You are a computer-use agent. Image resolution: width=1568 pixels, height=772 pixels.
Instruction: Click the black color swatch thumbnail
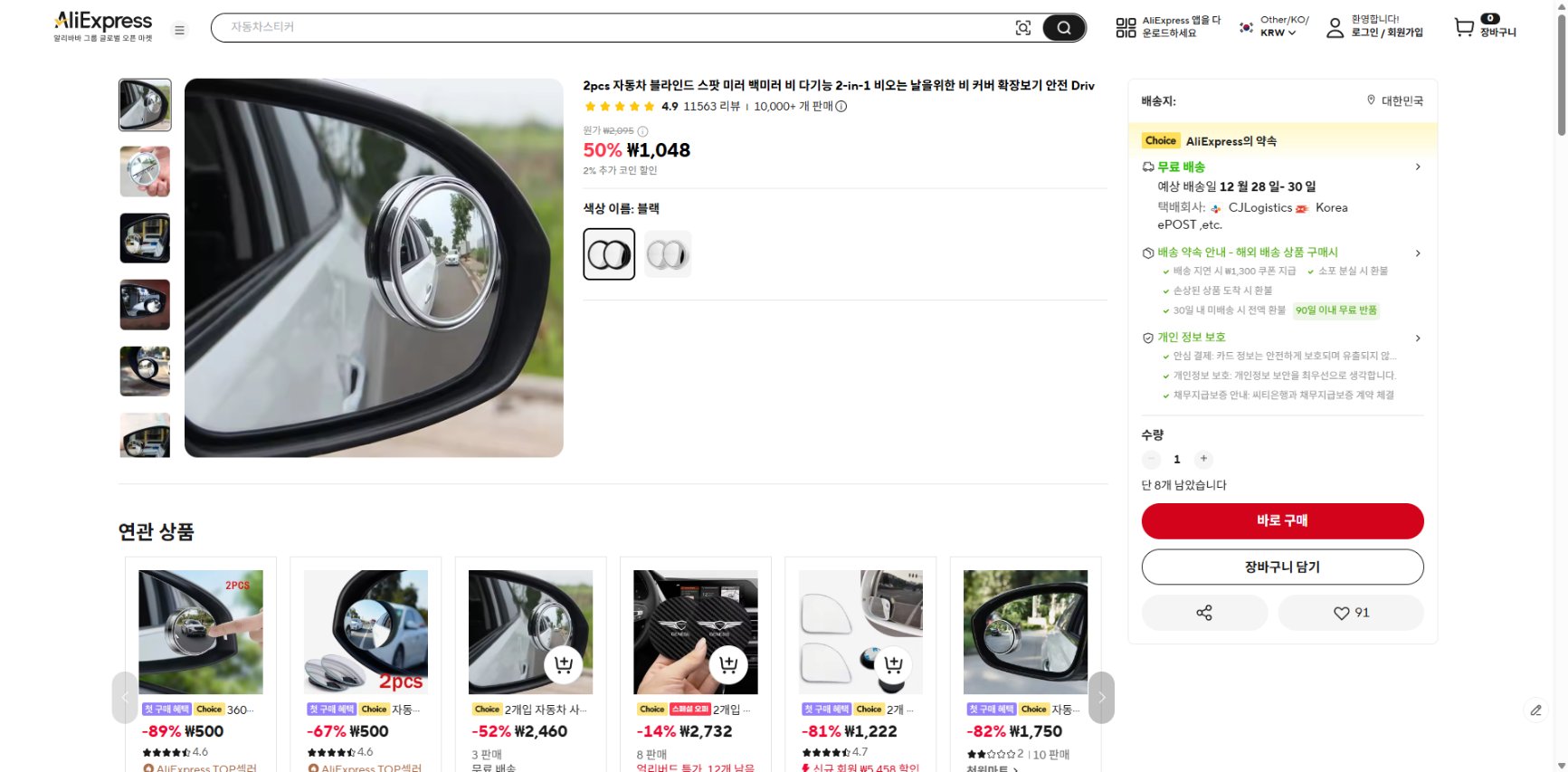pos(610,253)
